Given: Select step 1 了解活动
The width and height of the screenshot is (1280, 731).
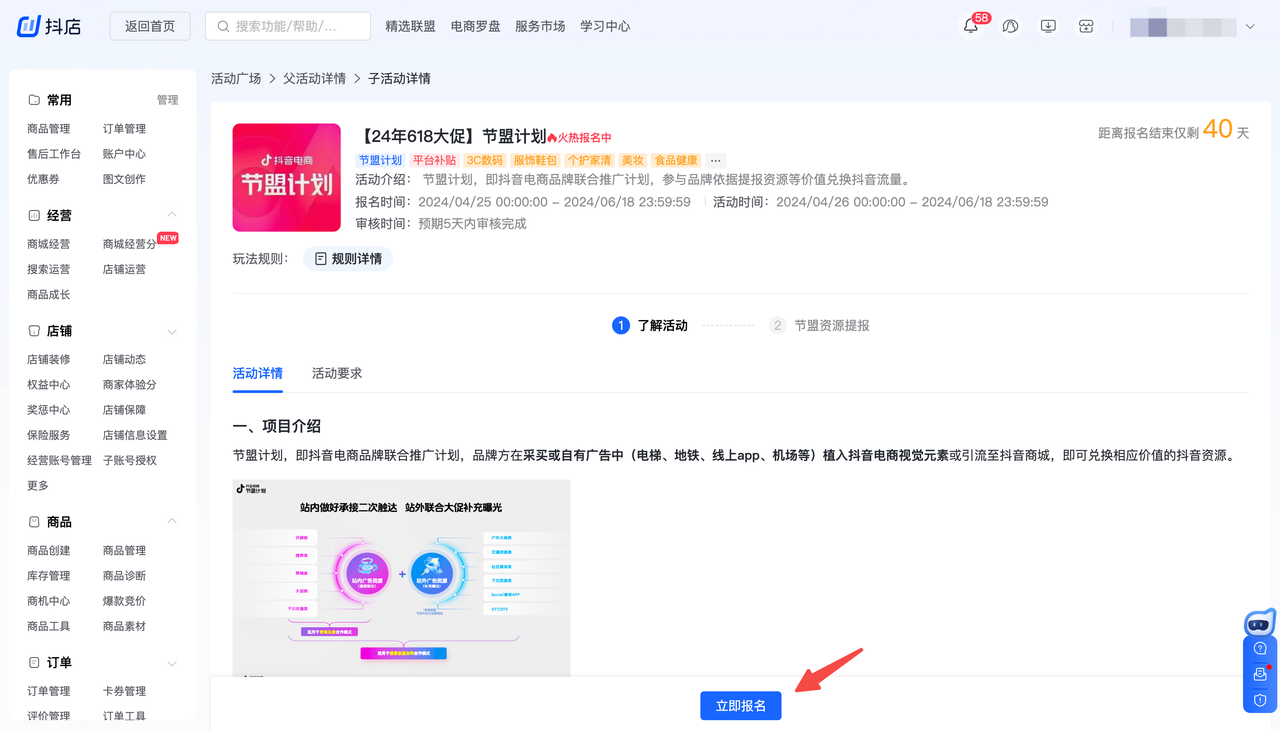Looking at the screenshot, I should pos(650,325).
